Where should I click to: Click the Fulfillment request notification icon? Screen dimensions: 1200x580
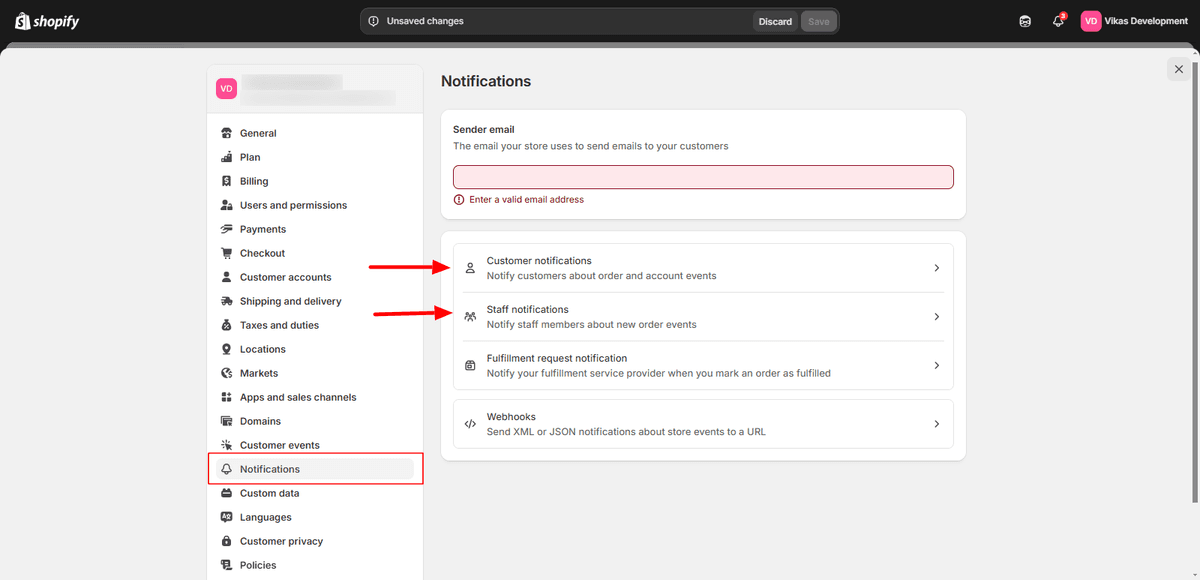(x=470, y=366)
